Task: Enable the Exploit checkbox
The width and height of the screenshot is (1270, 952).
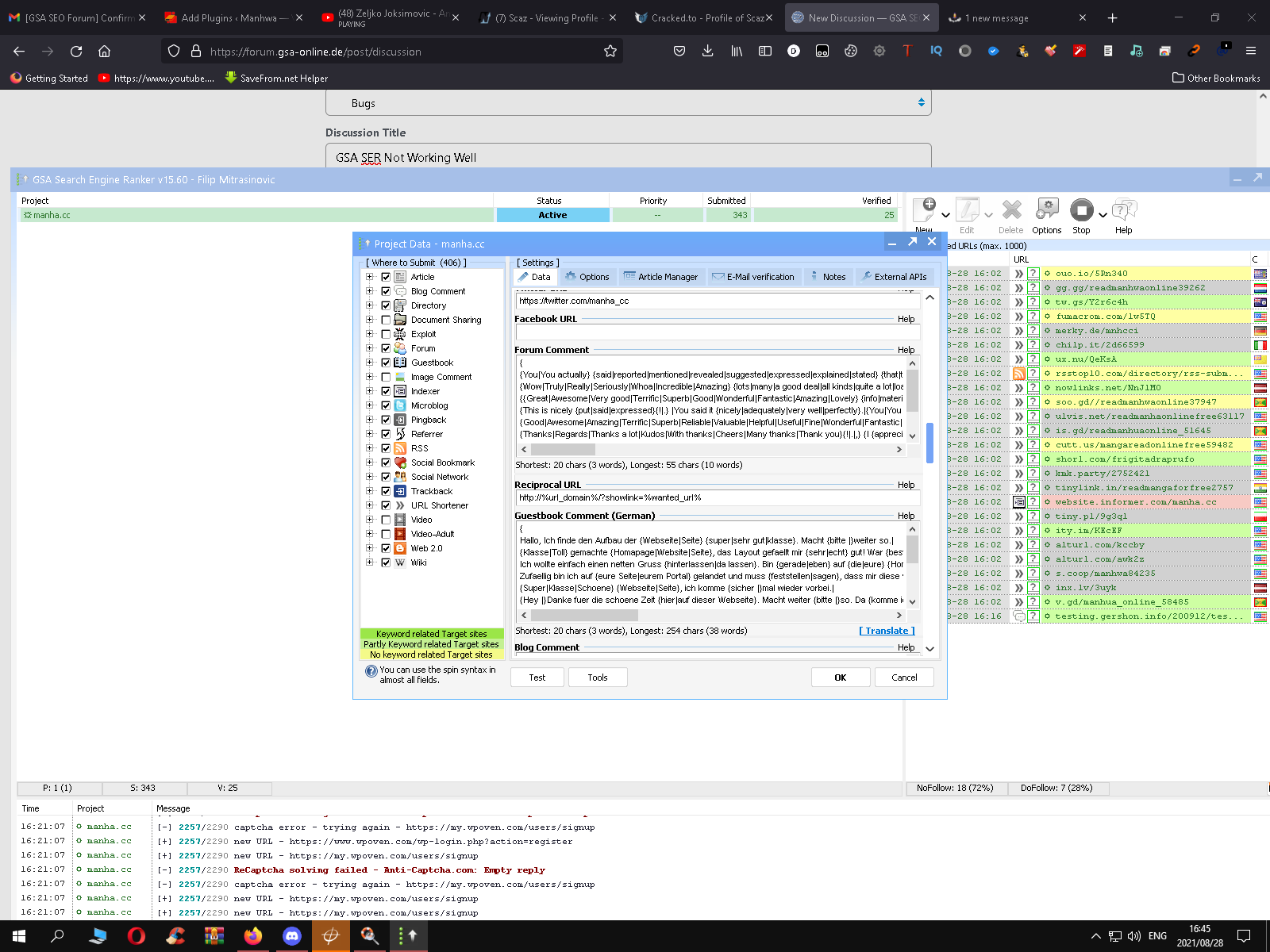Action: 386,334
